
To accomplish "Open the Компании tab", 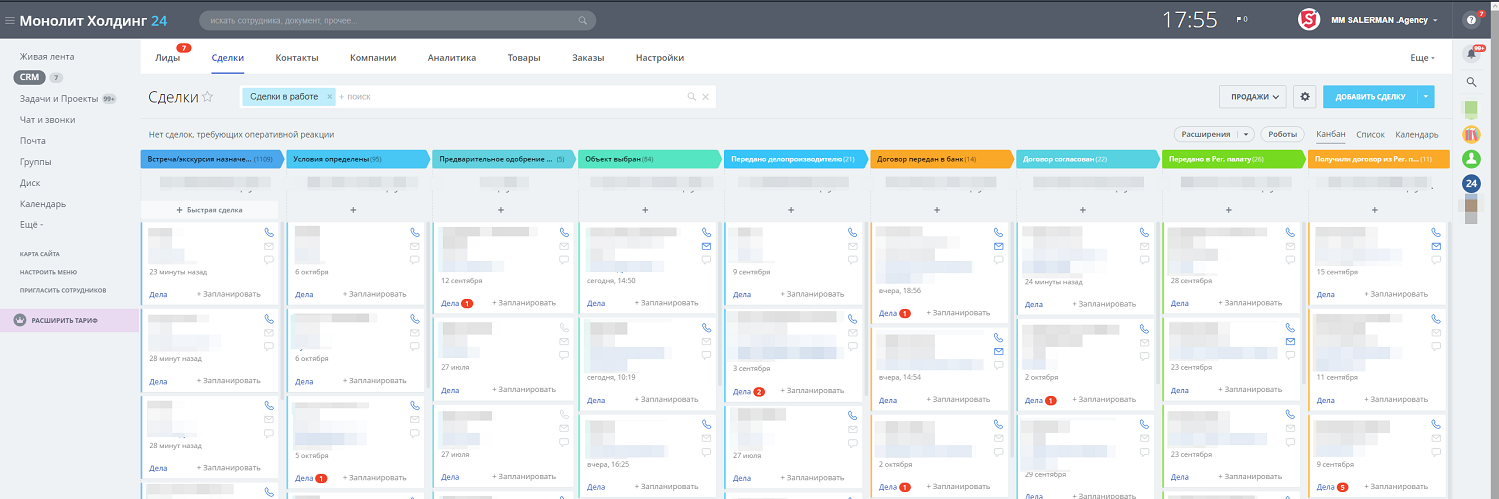I will click(373, 58).
